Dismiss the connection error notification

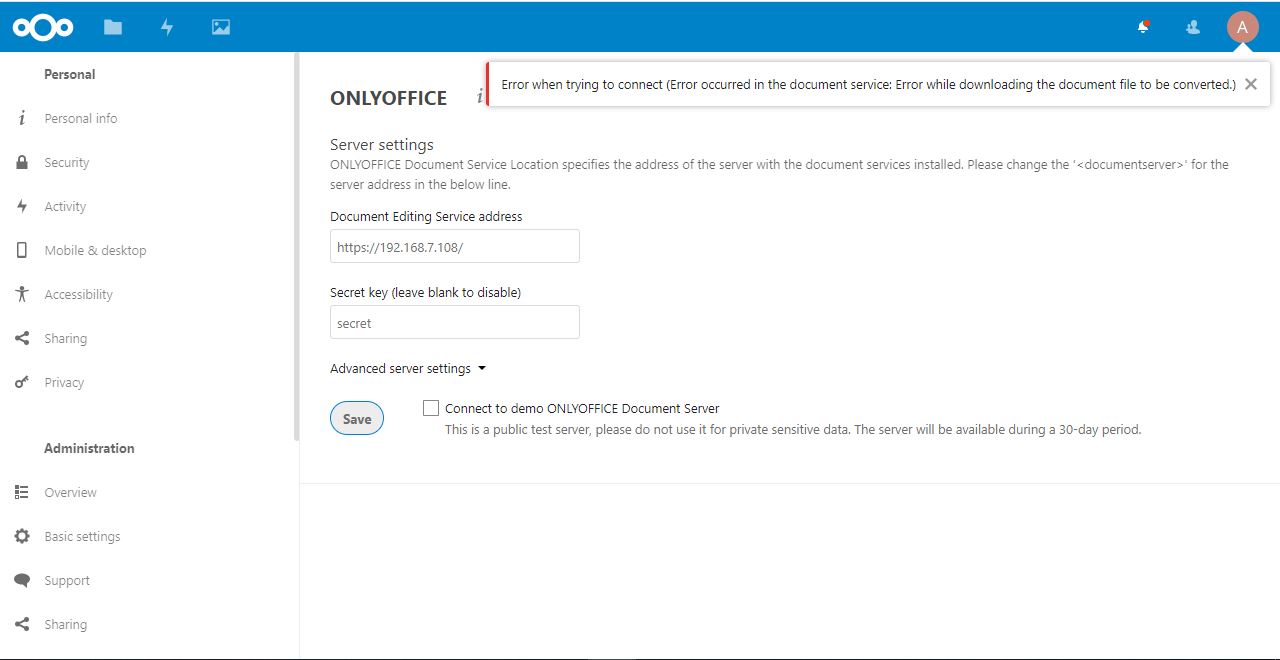[1251, 84]
